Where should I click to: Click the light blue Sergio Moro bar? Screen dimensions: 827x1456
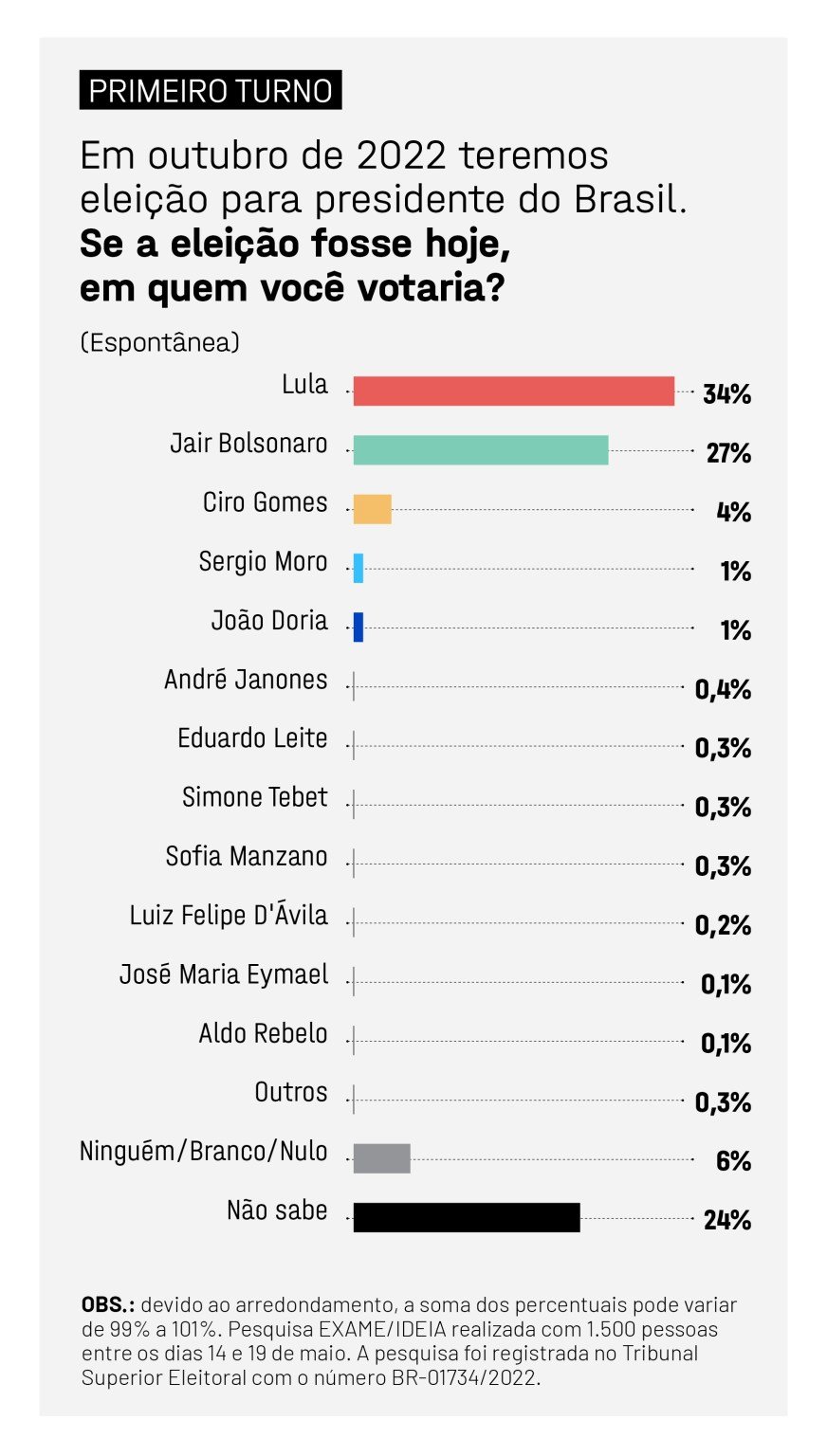[358, 568]
